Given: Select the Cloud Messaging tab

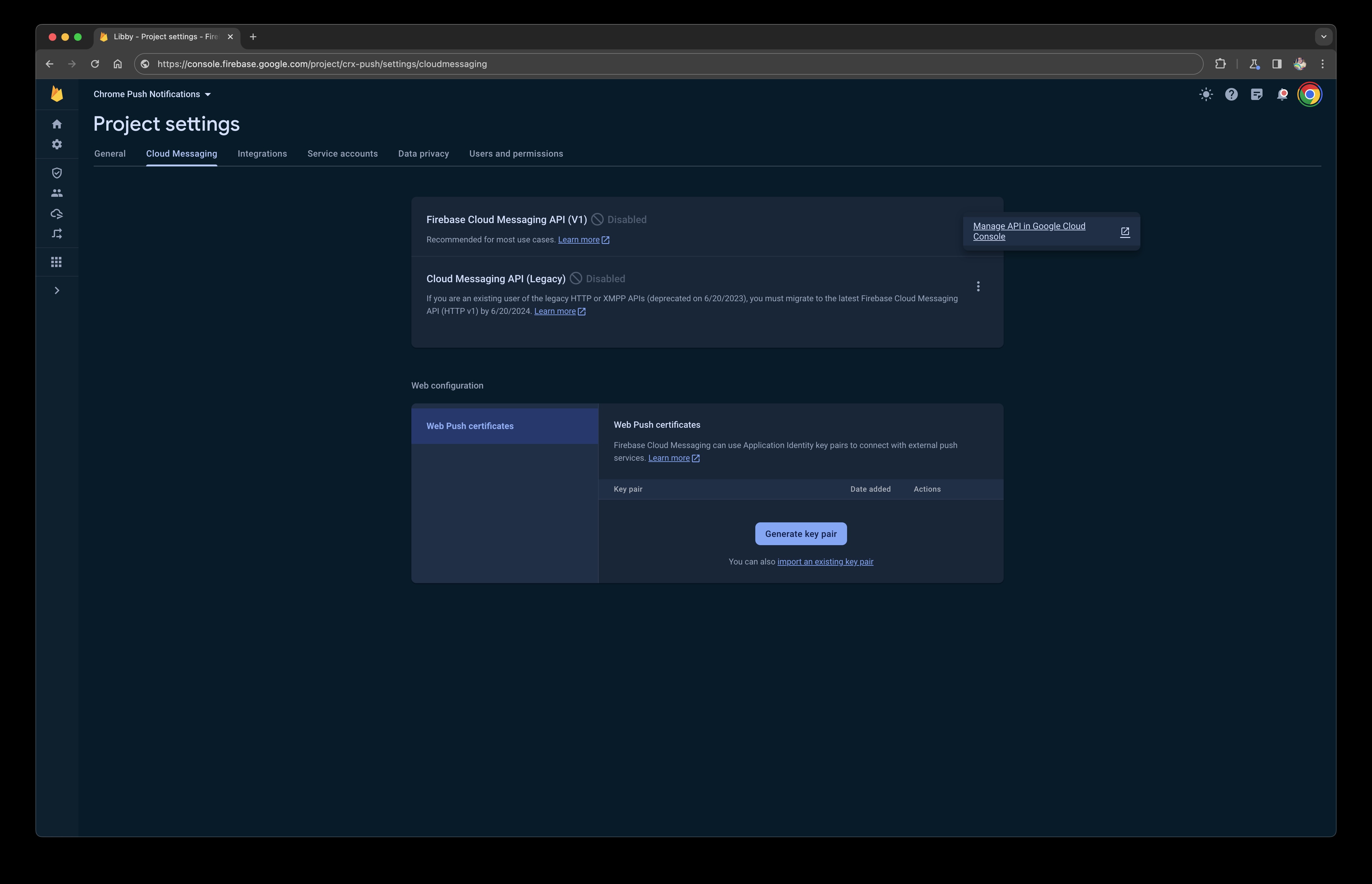Looking at the screenshot, I should coord(181,153).
